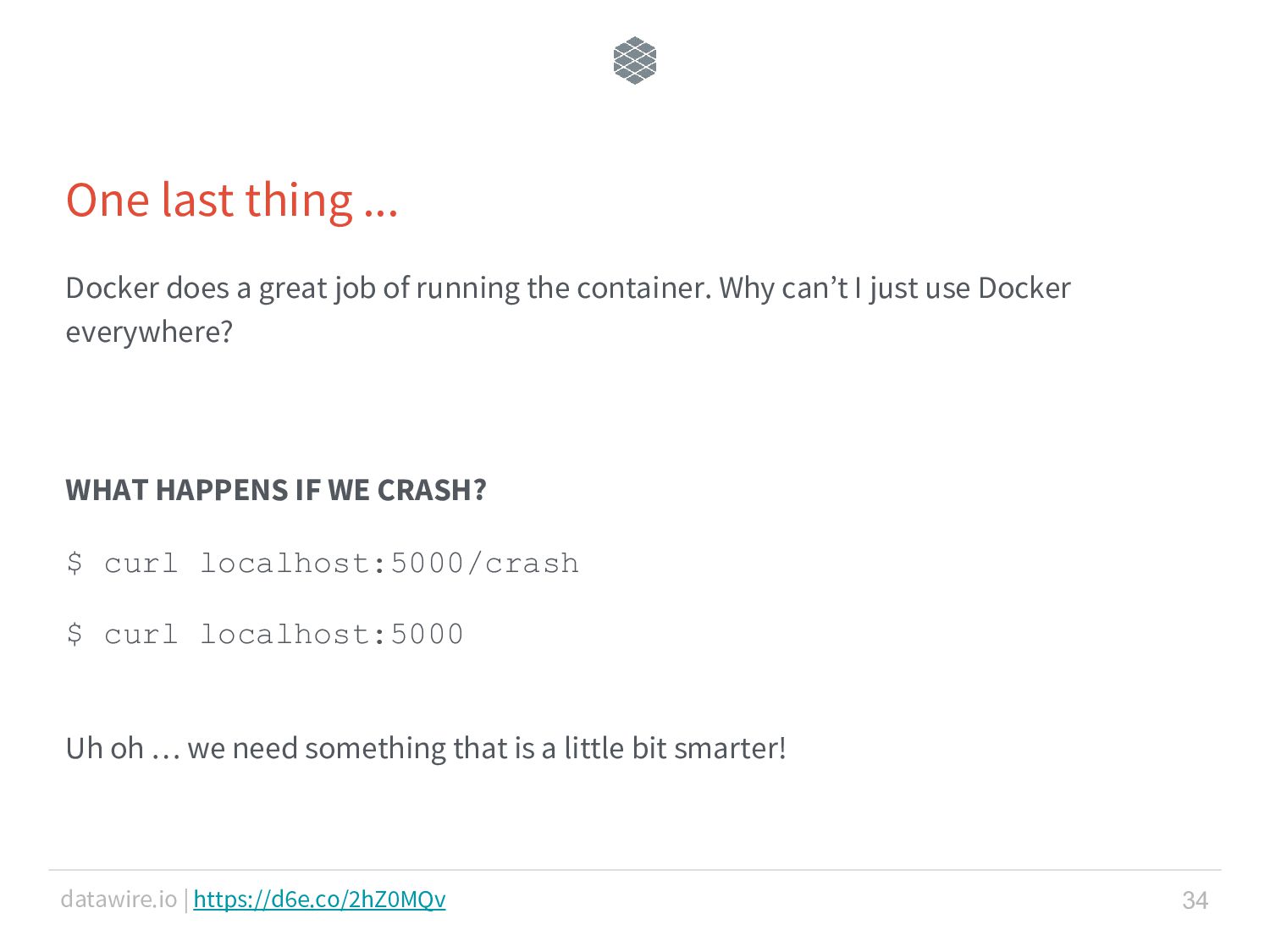The width and height of the screenshot is (1270, 952).
Task: Click the datawire.io footer text
Action: click(119, 899)
